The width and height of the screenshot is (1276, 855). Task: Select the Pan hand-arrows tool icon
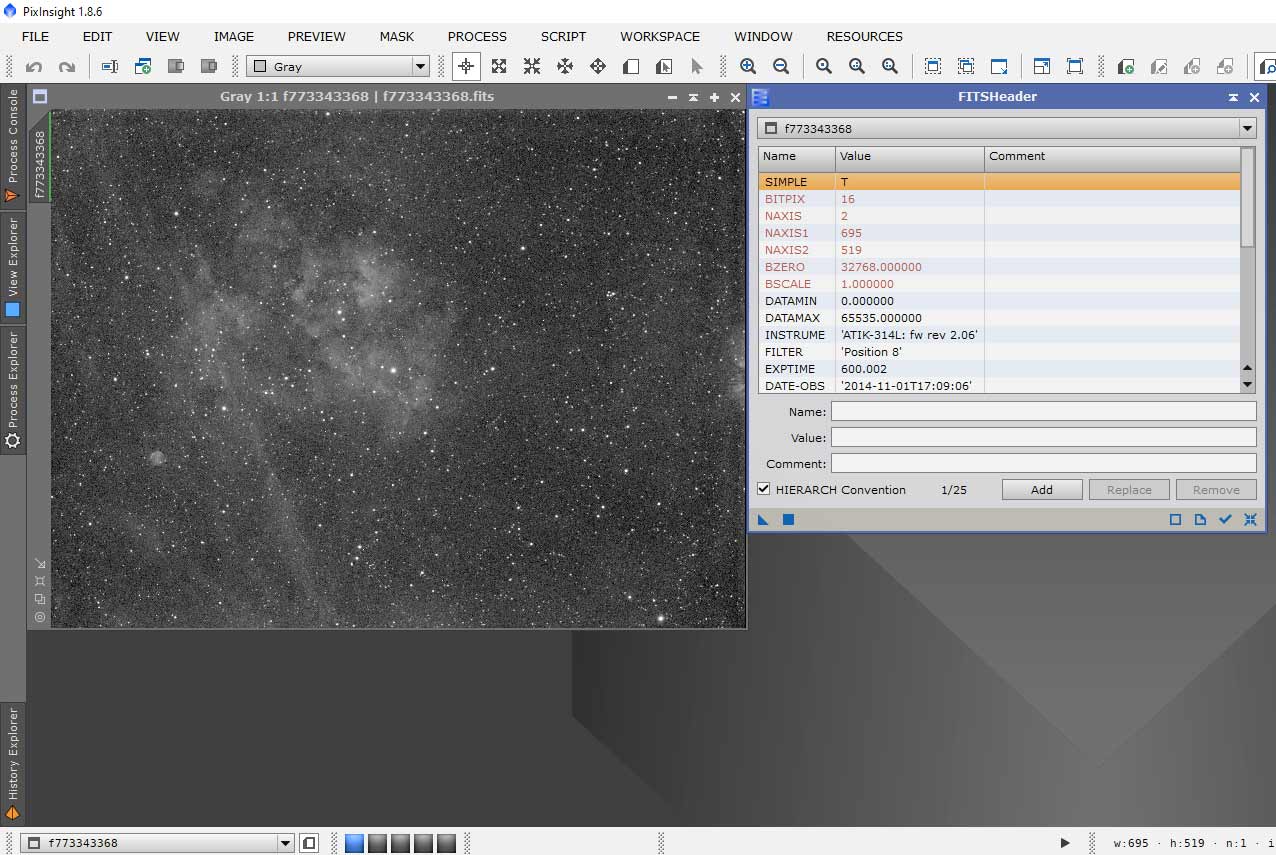click(x=565, y=67)
